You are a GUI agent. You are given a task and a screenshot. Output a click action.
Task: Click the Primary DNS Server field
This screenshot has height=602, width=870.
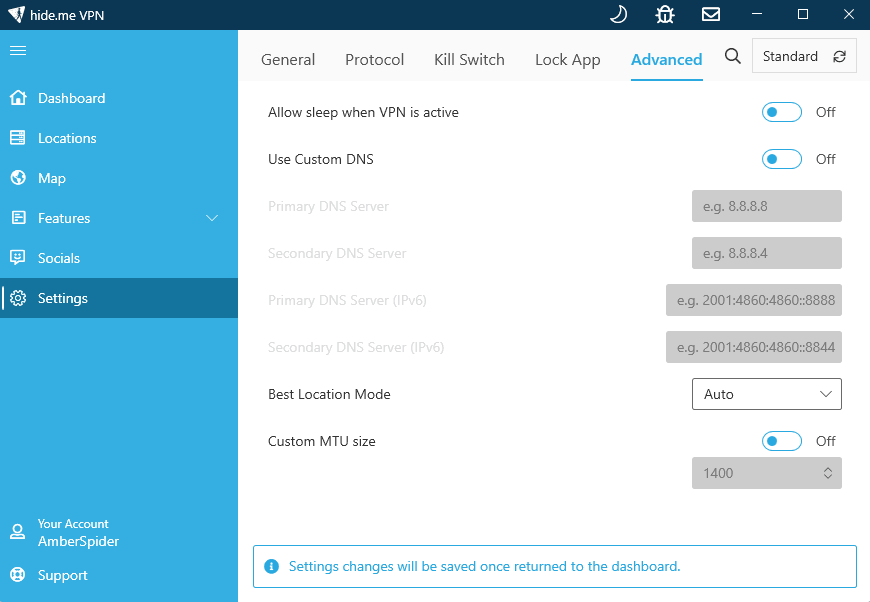tap(766, 206)
